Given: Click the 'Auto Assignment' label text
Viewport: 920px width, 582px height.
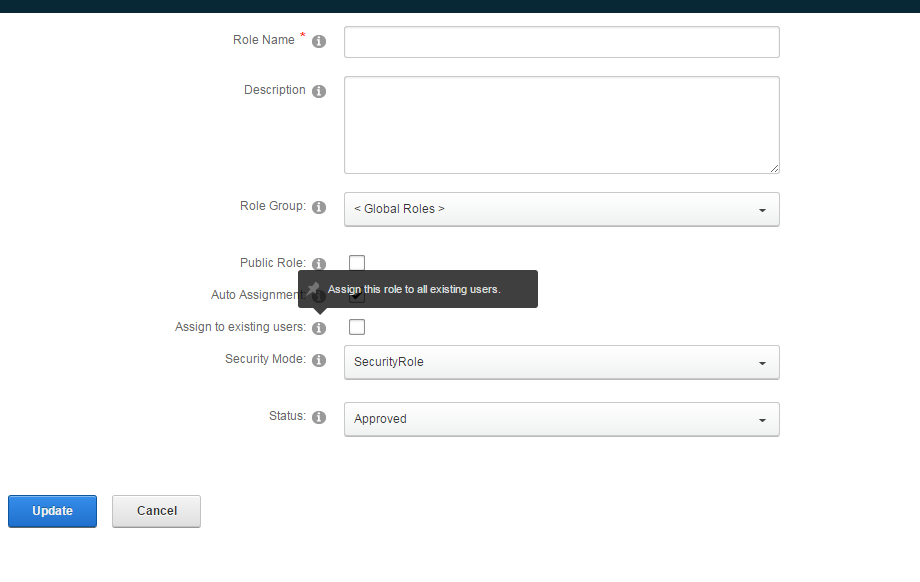Looking at the screenshot, I should 256,295.
